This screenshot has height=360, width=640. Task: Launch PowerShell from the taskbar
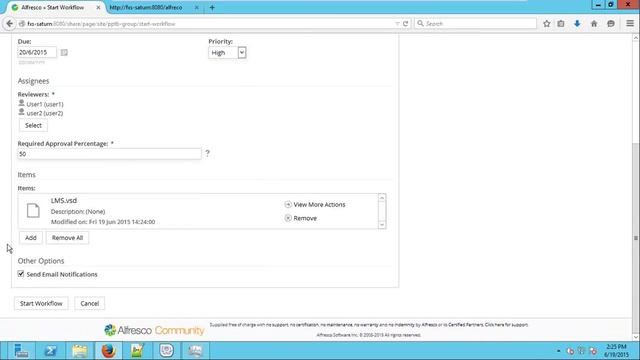(x=51, y=351)
